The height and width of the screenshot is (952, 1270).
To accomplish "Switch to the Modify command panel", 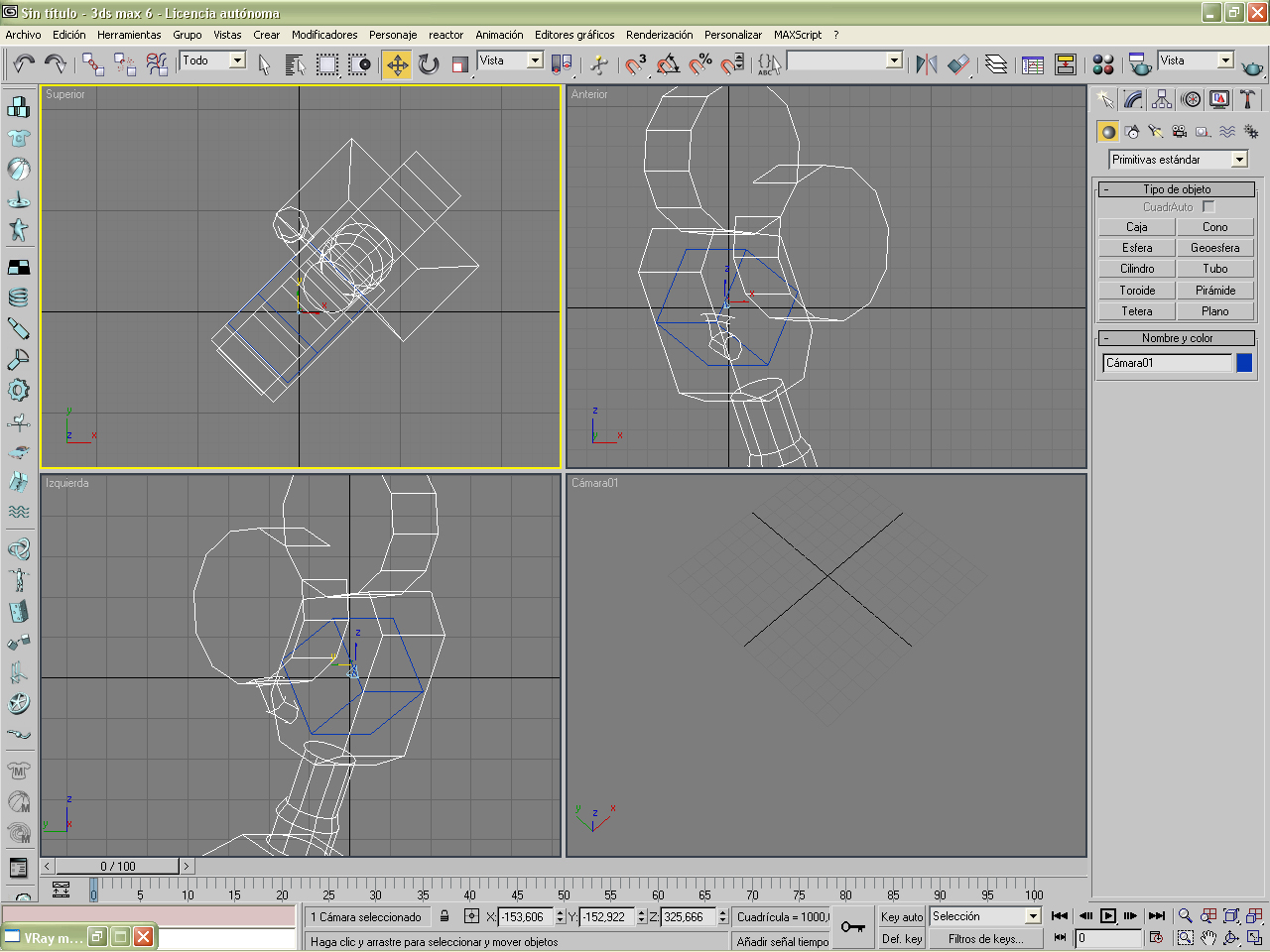I will tap(1133, 99).
